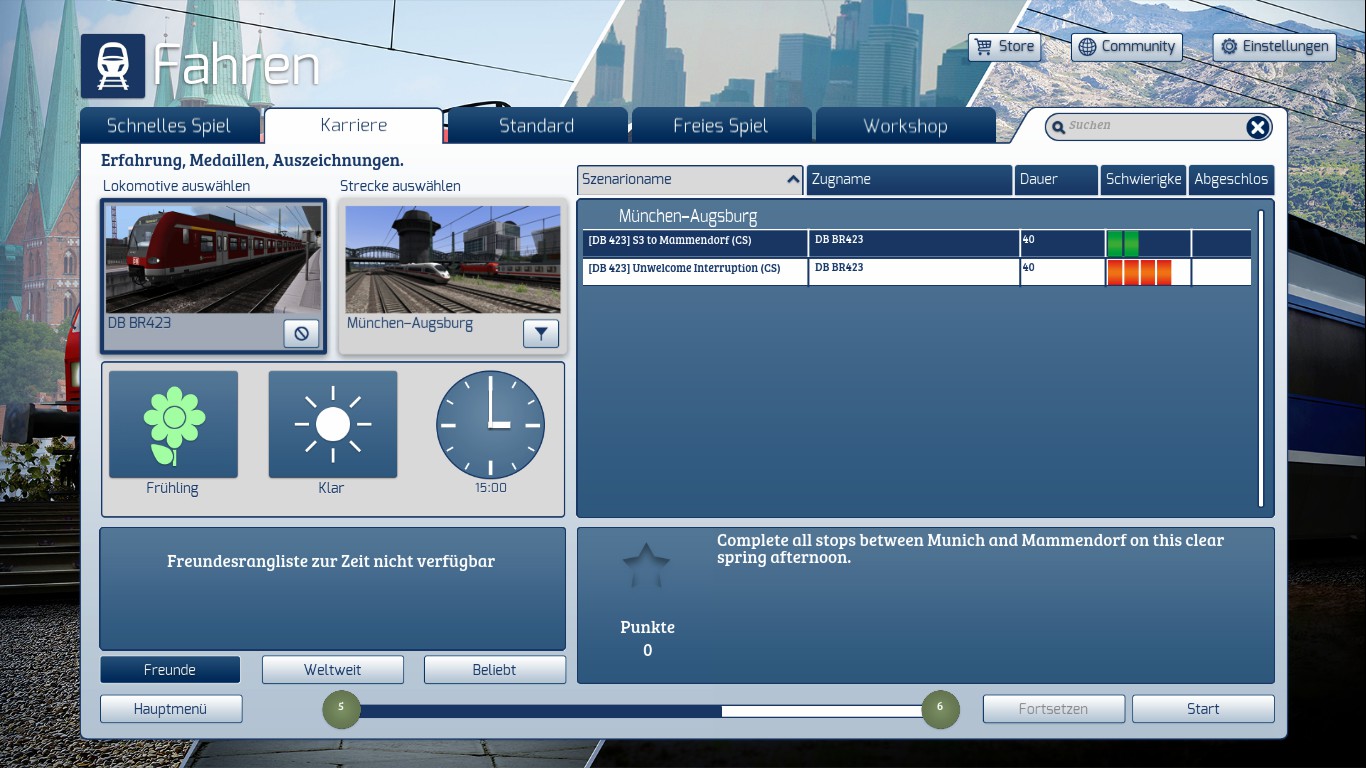1366x768 pixels.
Task: Select scenario Unwelcome Interruption (CS)
Action: click(917, 272)
